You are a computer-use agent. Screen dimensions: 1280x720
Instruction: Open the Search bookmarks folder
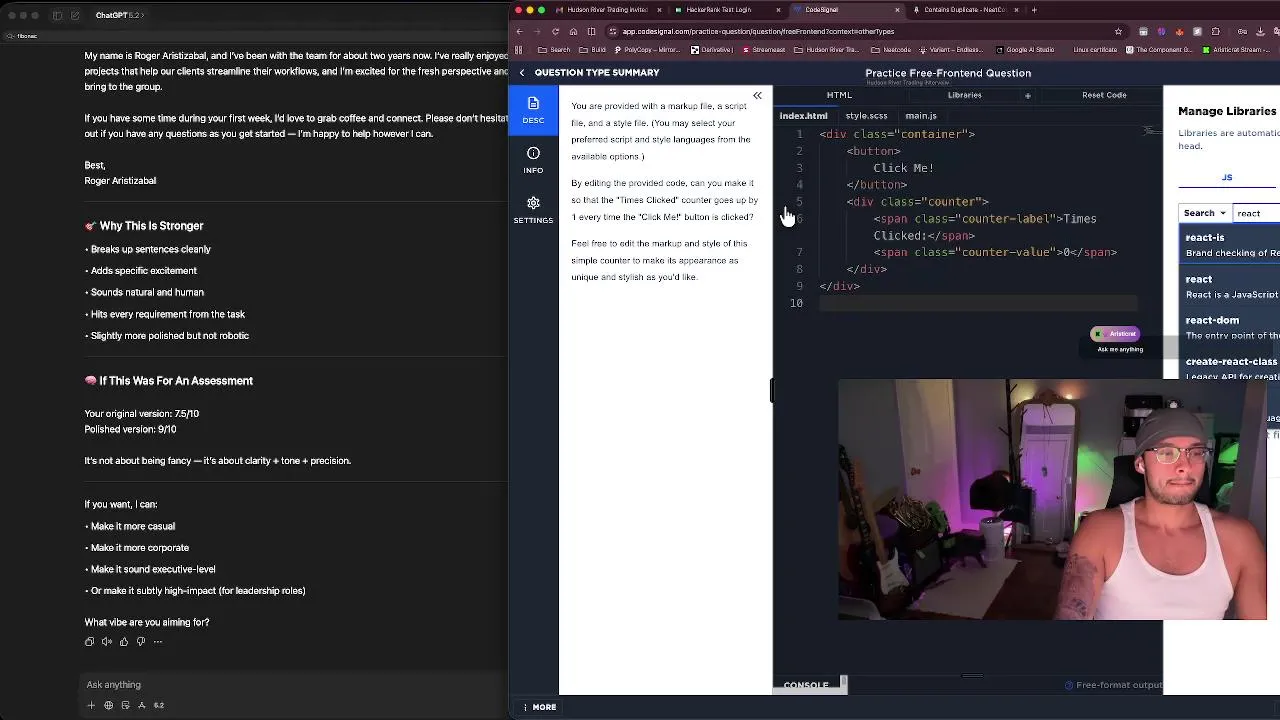click(554, 49)
